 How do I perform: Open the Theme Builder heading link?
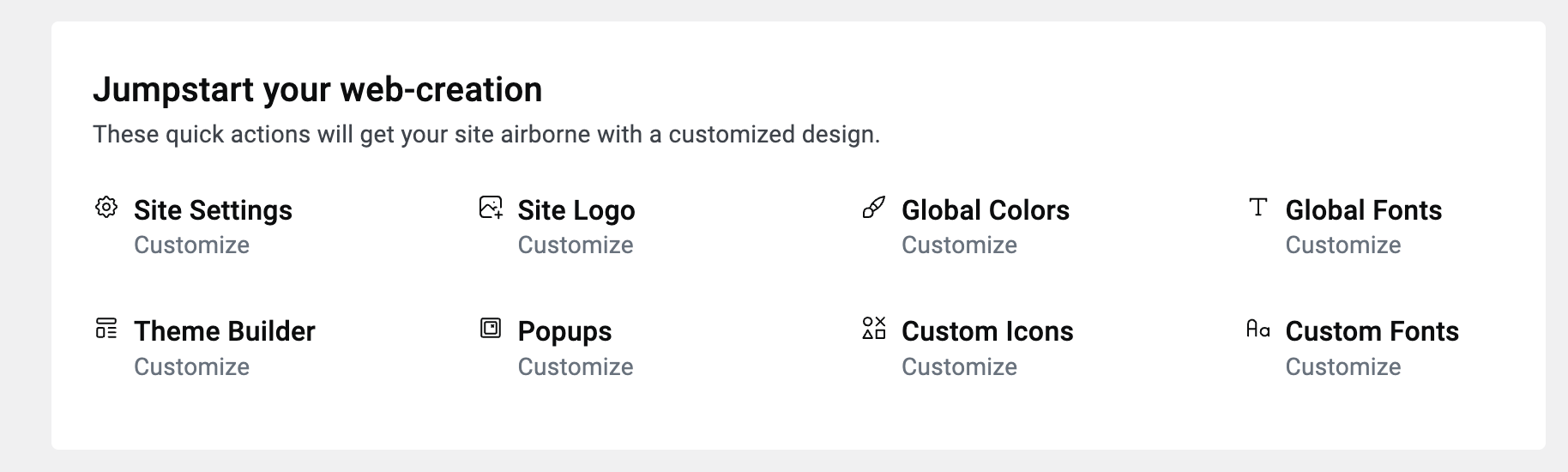coord(225,331)
